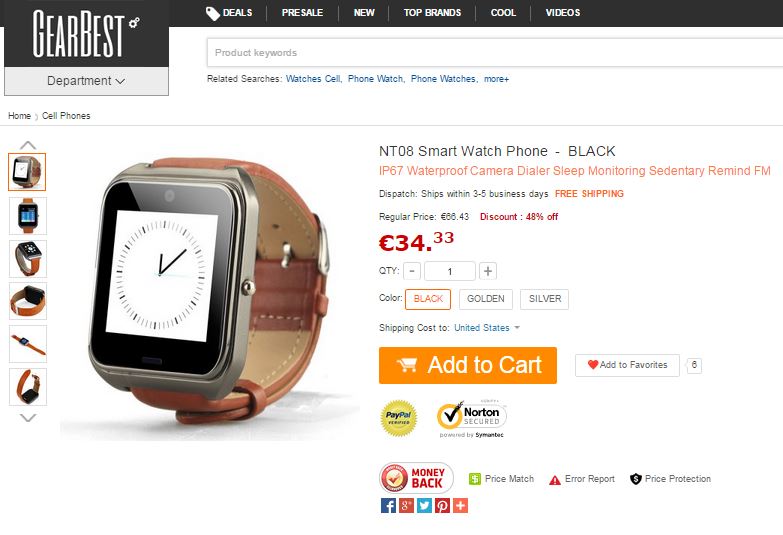Image resolution: width=783 pixels, height=535 pixels.
Task: Show next thumbnails with down chevron
Action: point(28,418)
